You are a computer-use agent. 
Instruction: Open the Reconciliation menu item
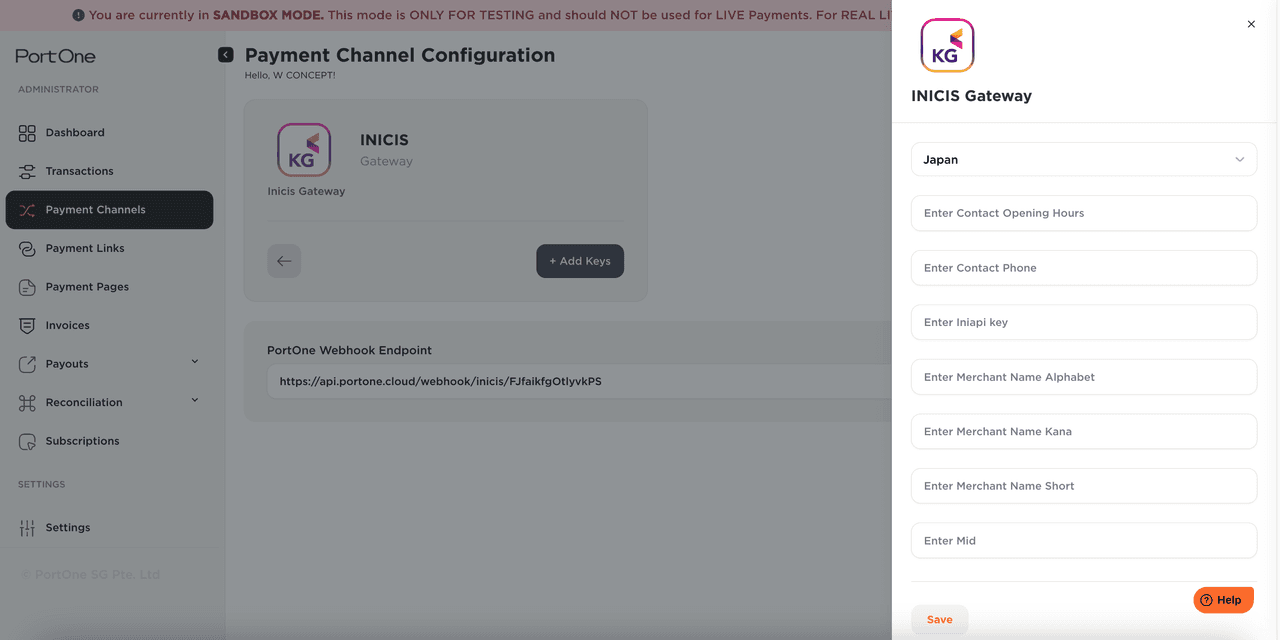tap(84, 403)
